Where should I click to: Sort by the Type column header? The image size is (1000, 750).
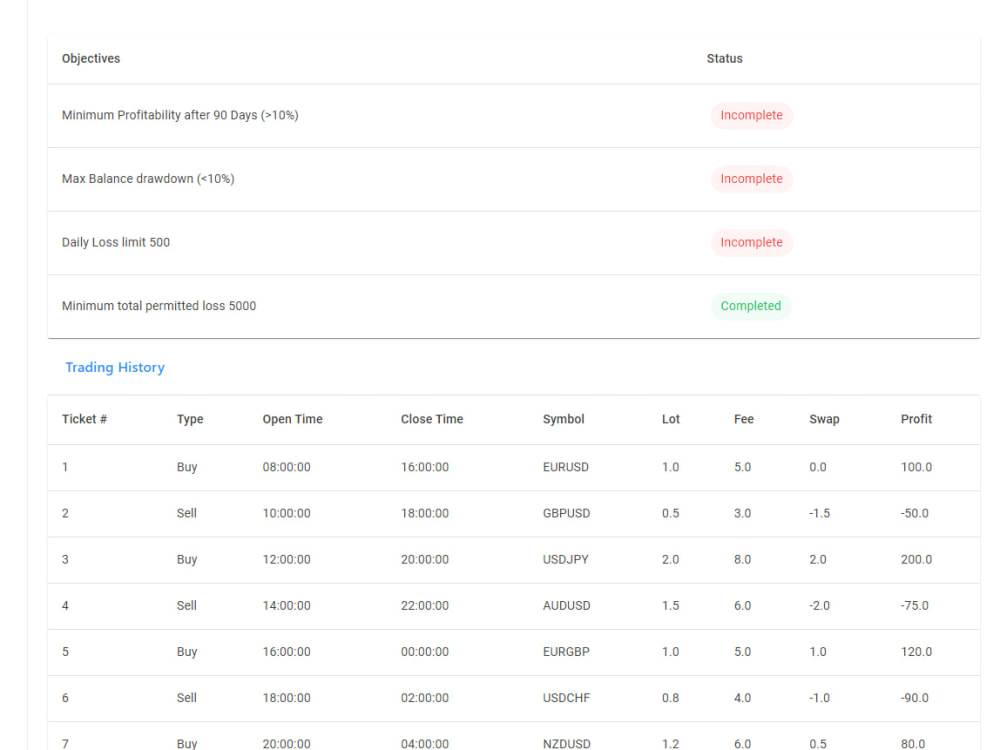pos(189,419)
